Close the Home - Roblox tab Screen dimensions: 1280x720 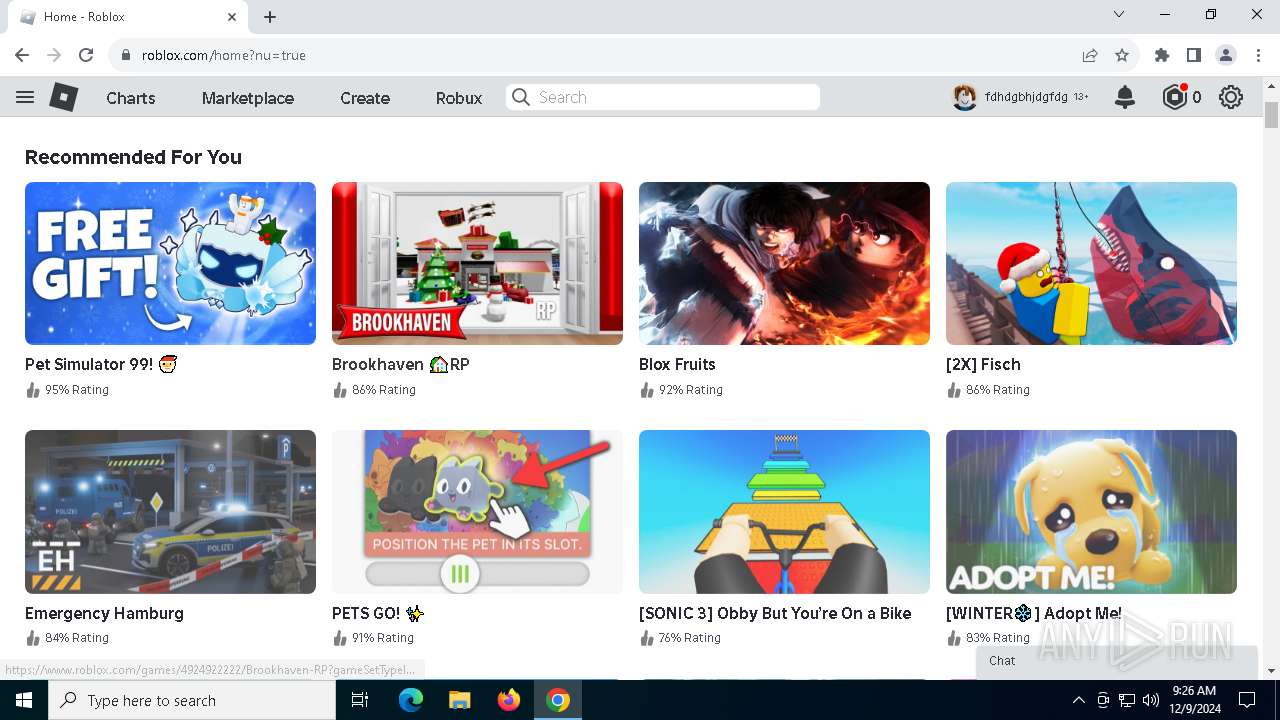pos(232,17)
